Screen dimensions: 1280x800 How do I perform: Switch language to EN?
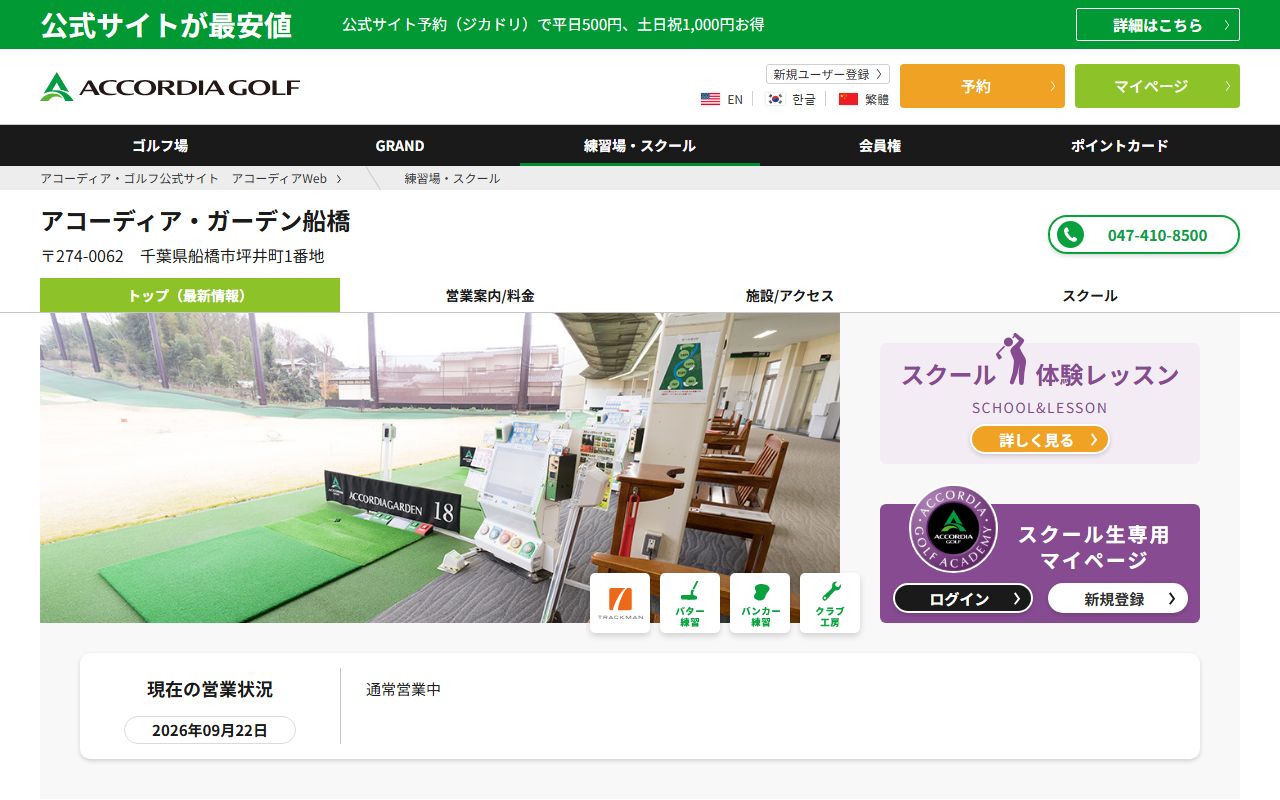pos(735,99)
